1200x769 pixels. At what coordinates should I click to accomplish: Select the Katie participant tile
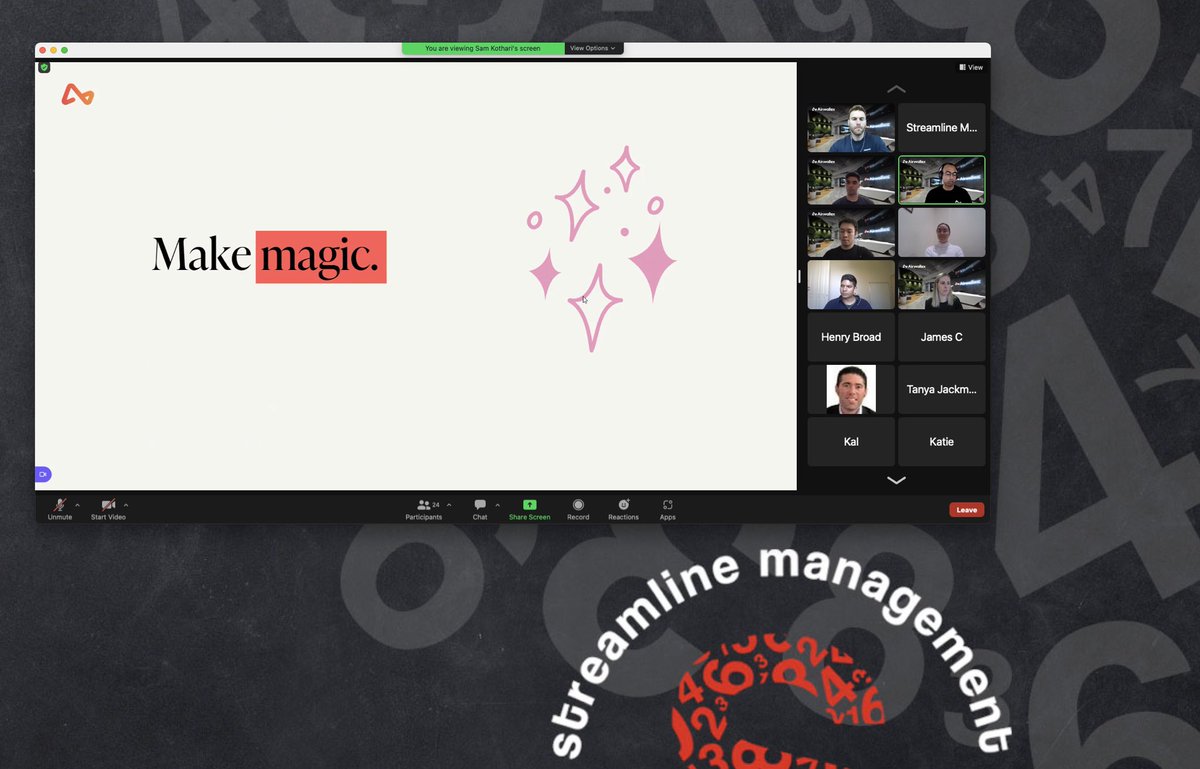[x=942, y=441]
